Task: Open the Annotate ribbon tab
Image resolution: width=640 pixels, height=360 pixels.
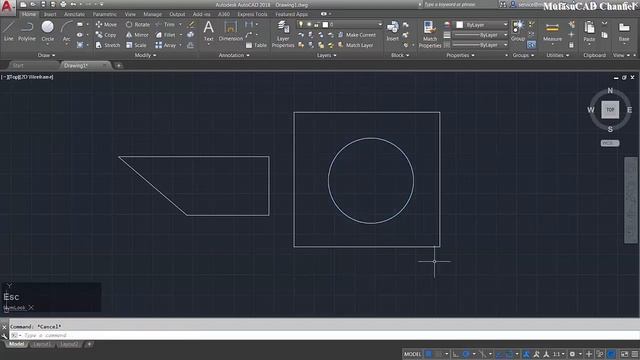Action: [74, 14]
